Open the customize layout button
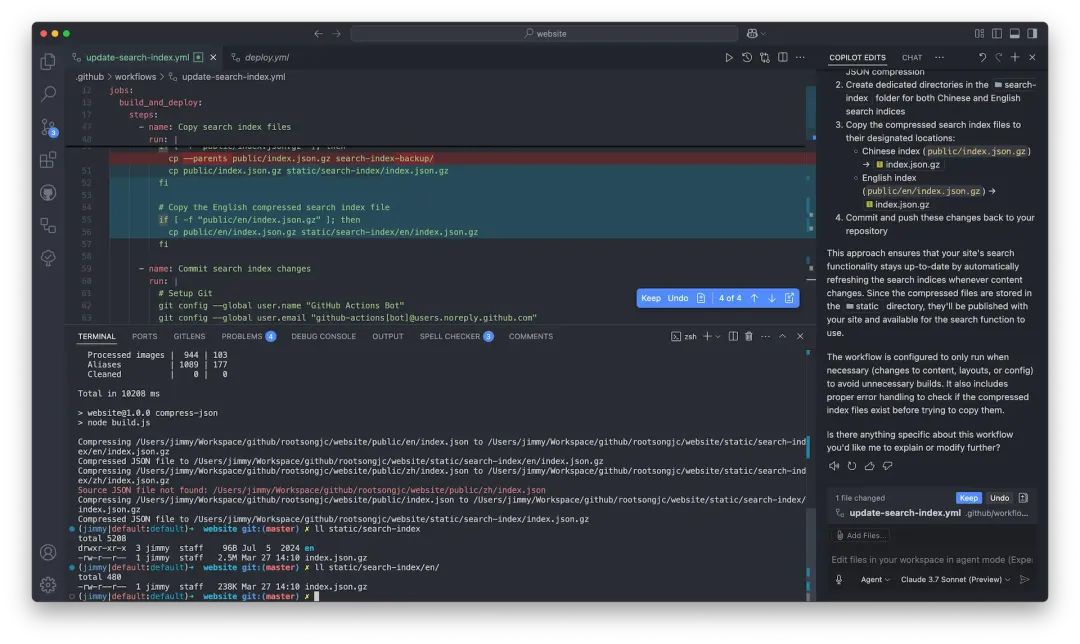This screenshot has height=644, width=1080. click(979, 33)
